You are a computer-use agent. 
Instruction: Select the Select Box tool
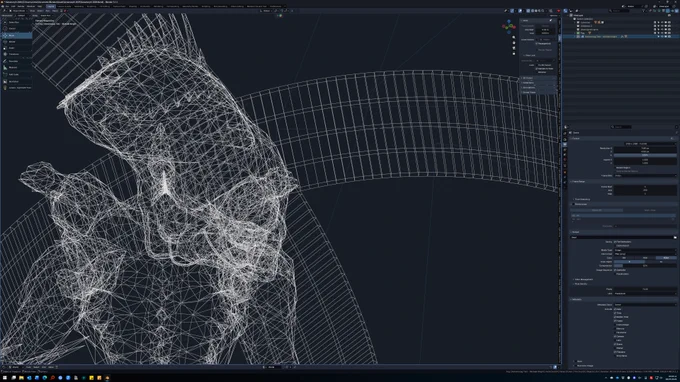click(x=16, y=22)
